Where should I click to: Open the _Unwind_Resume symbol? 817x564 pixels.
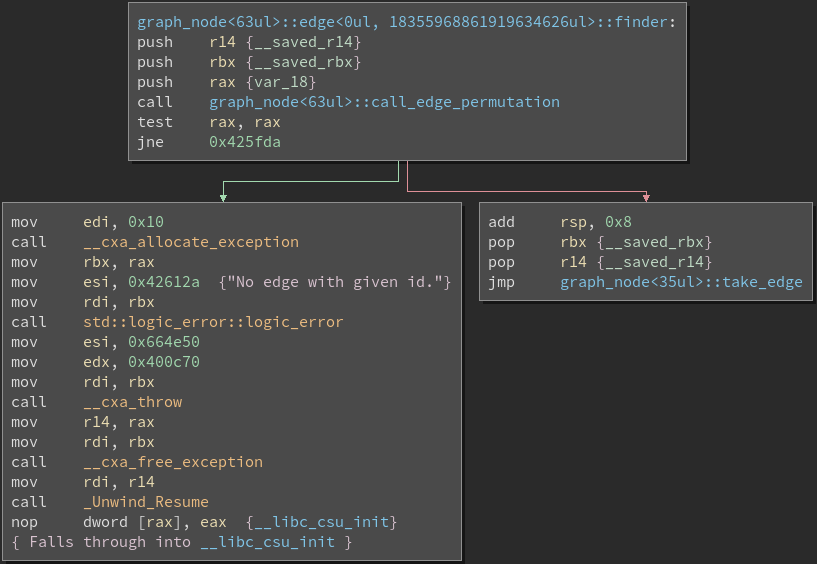coord(146,502)
